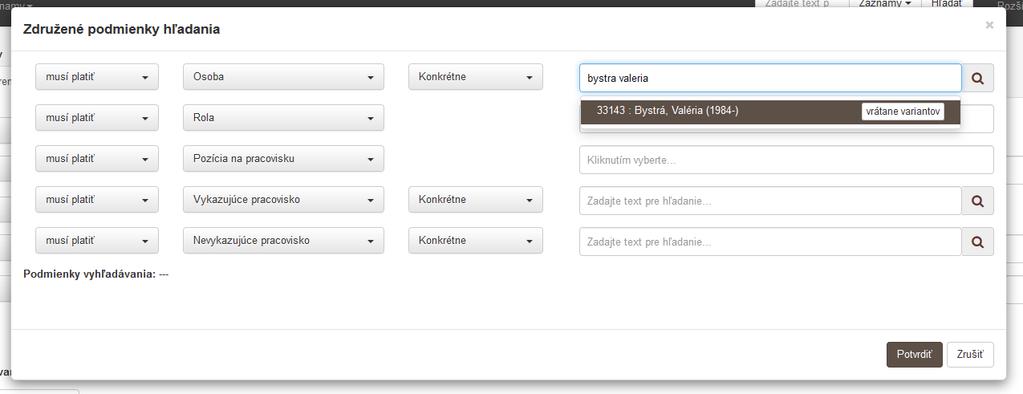
Task: Click the 'bystra valeria' text input
Action: click(771, 78)
